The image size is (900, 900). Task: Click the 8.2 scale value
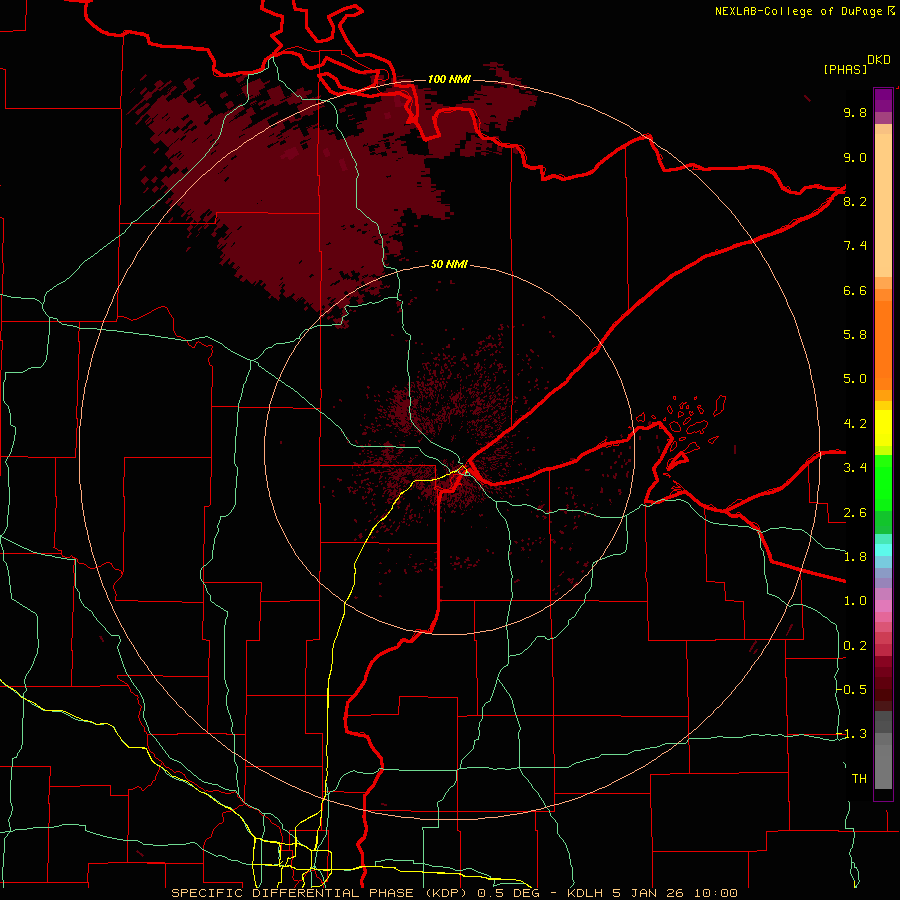855,202
